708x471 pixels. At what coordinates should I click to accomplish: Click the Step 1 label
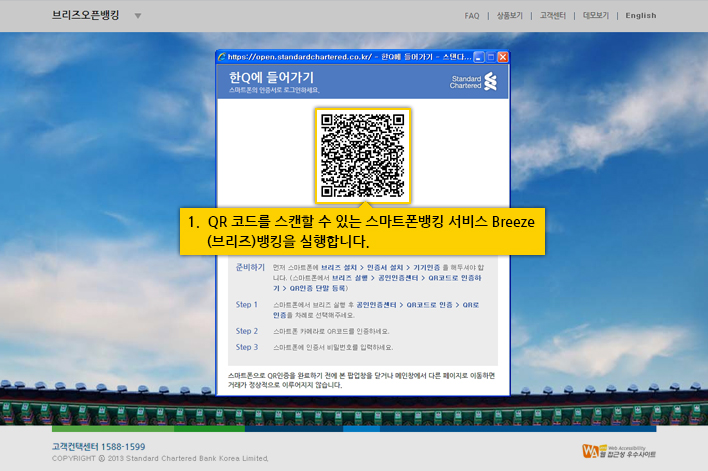tap(247, 305)
